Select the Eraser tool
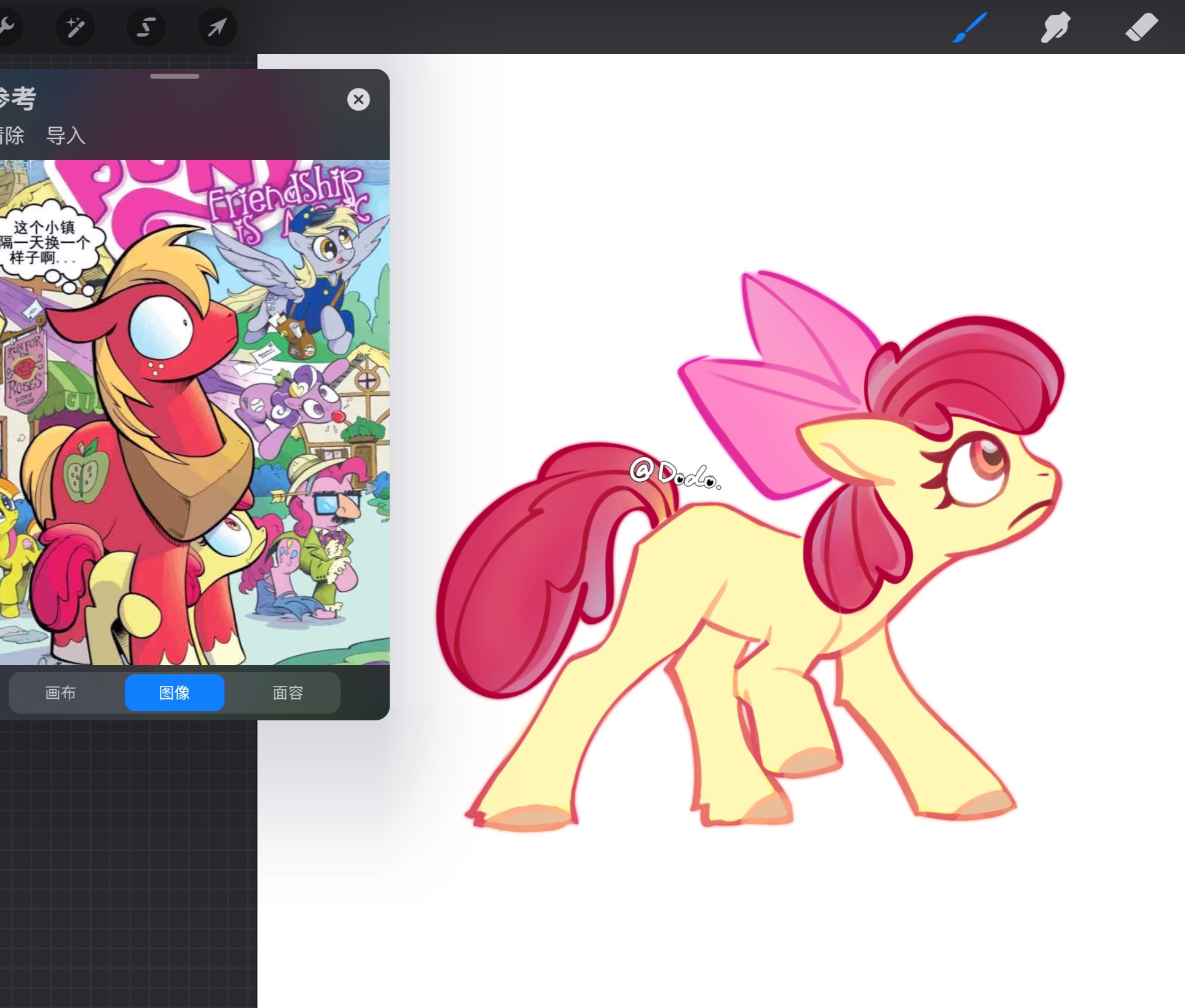This screenshot has height=1008, width=1185. 1141,27
